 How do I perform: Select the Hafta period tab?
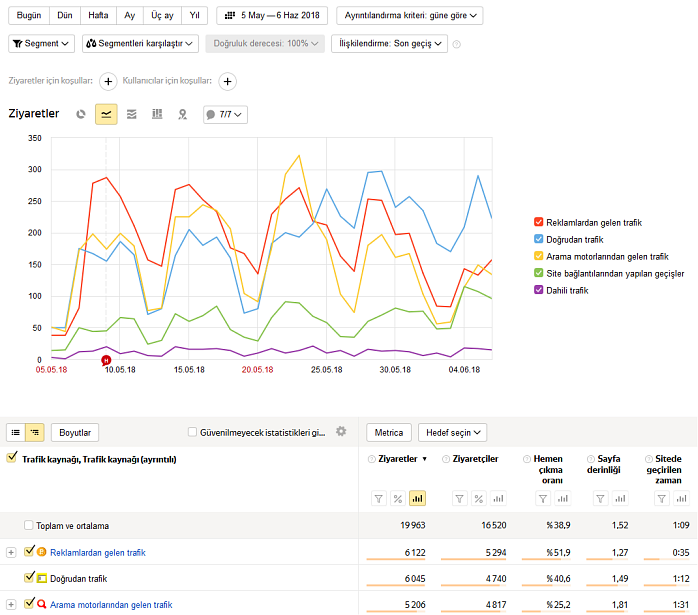pyautogui.click(x=98, y=16)
